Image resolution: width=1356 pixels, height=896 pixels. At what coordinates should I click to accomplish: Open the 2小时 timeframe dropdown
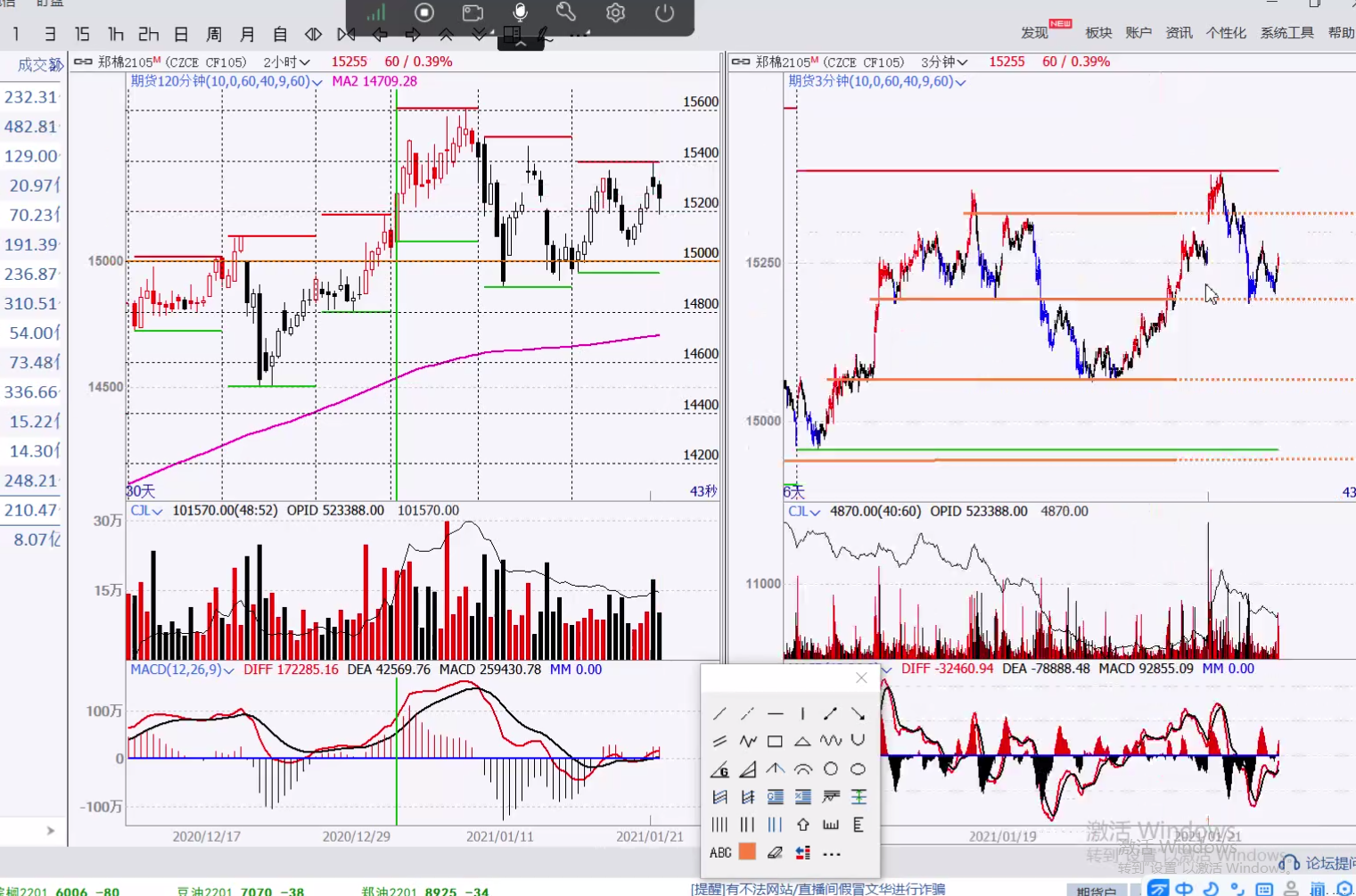(x=286, y=62)
